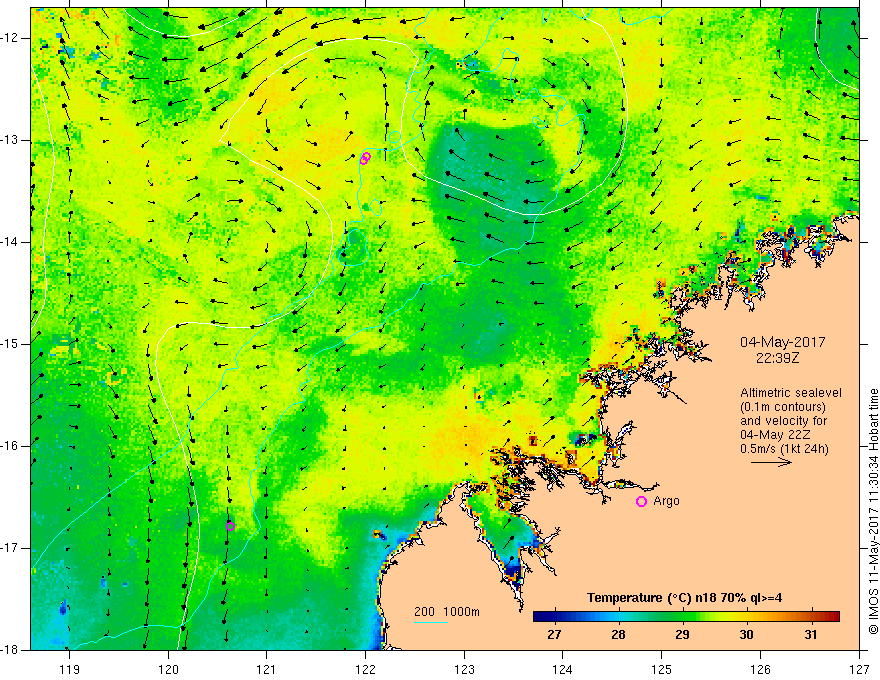
Task: Click the '(0.1m contours)' text
Action: pyautogui.click(x=783, y=407)
